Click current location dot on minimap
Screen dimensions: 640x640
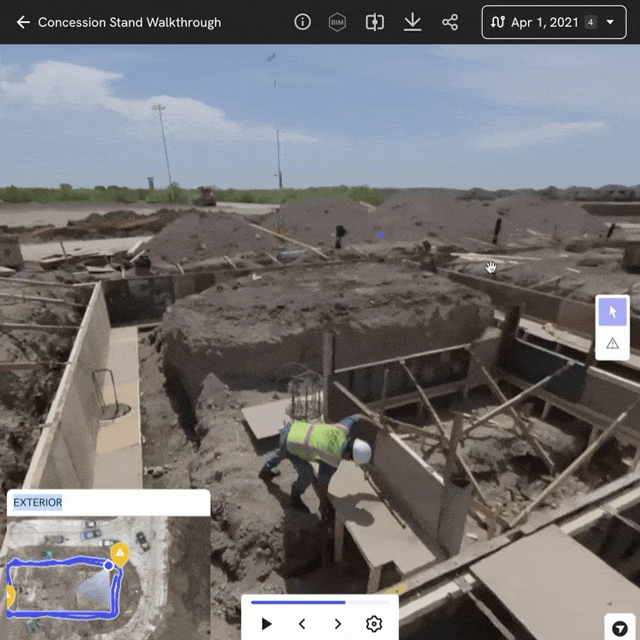pos(109,565)
